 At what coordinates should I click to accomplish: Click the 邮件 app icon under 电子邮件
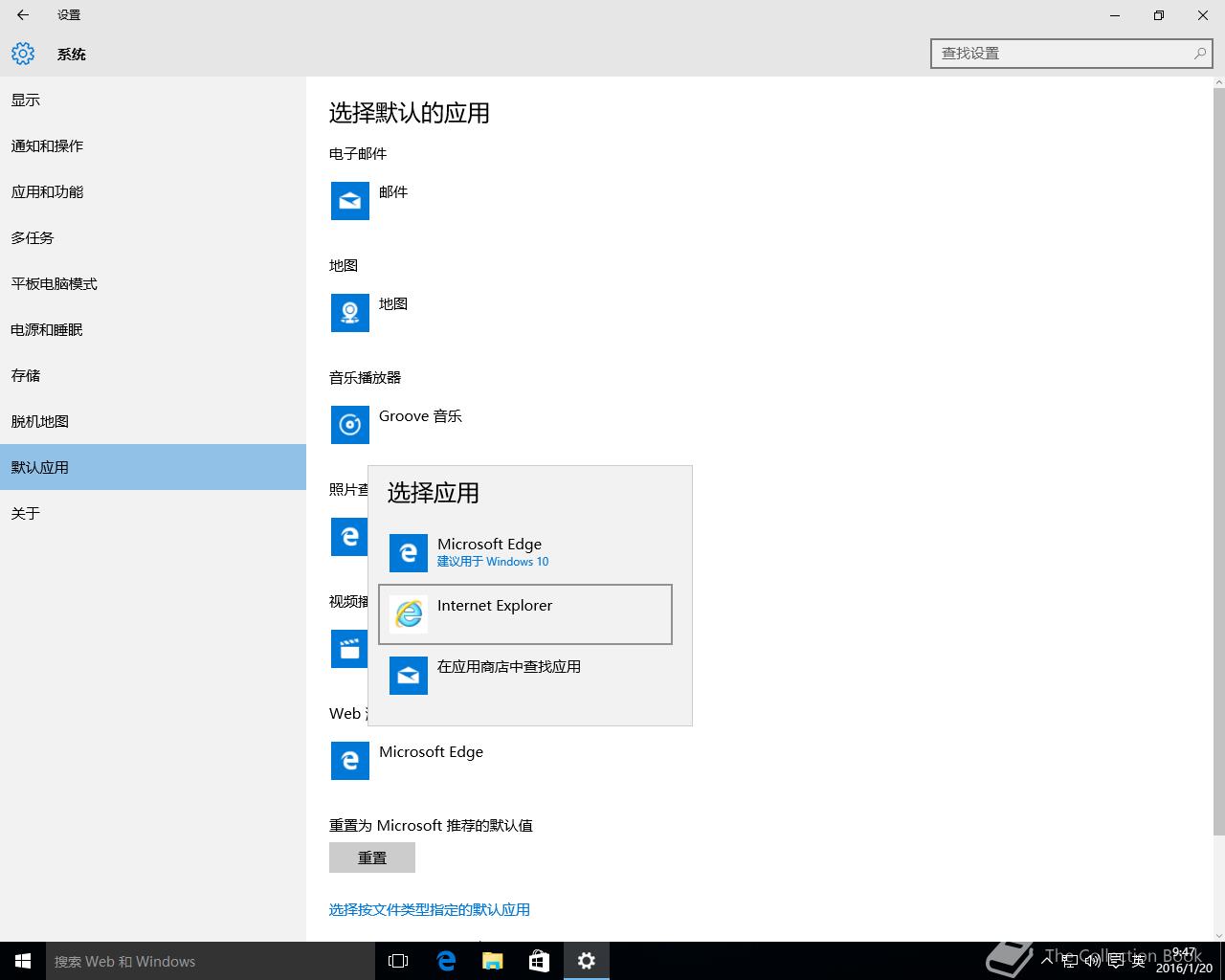(x=350, y=201)
